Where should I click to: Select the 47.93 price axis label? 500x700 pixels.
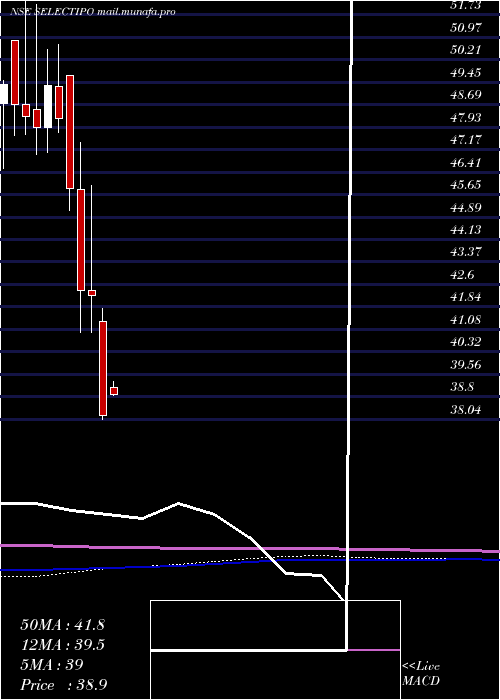(466, 117)
